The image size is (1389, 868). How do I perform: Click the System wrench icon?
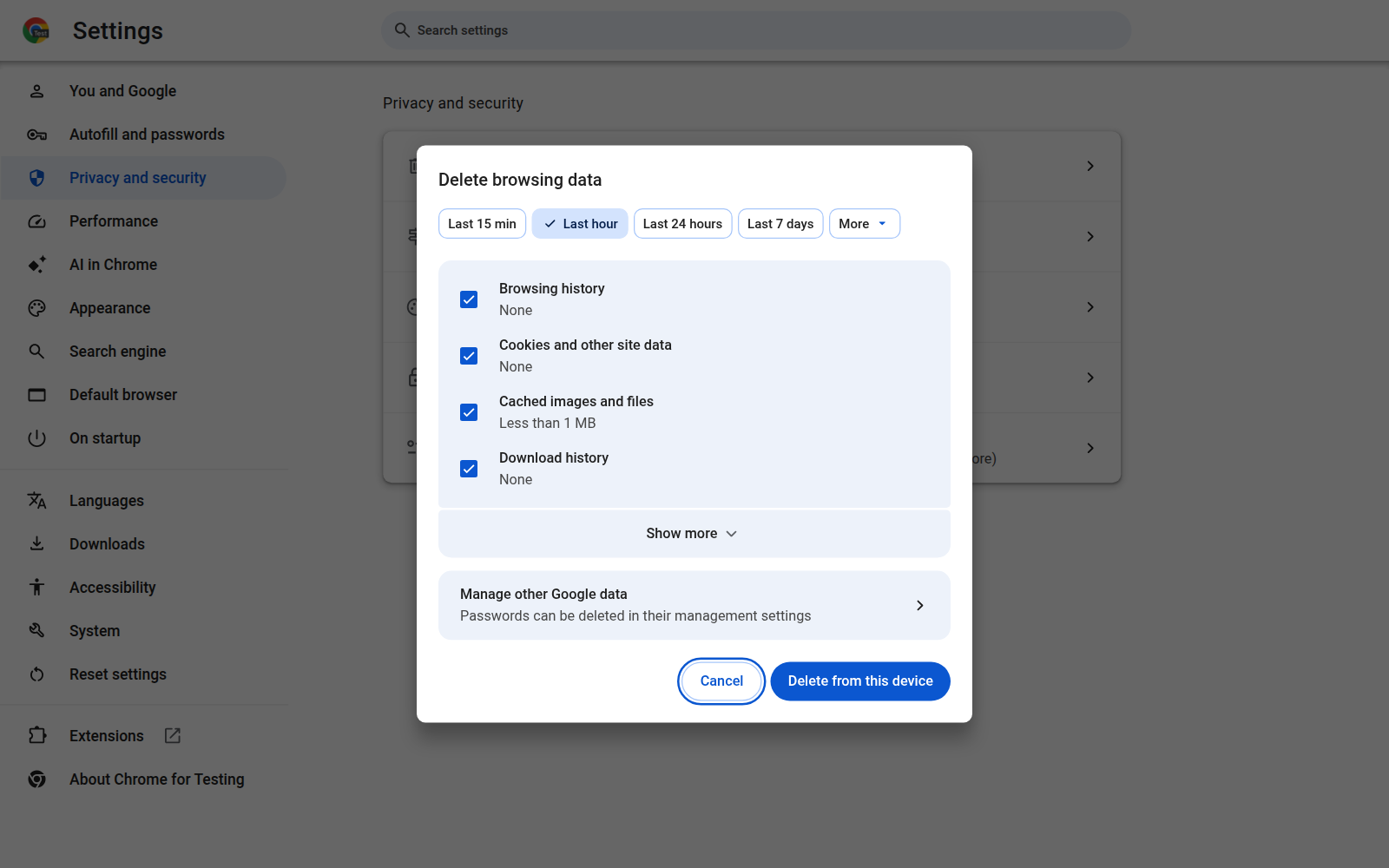click(x=36, y=631)
